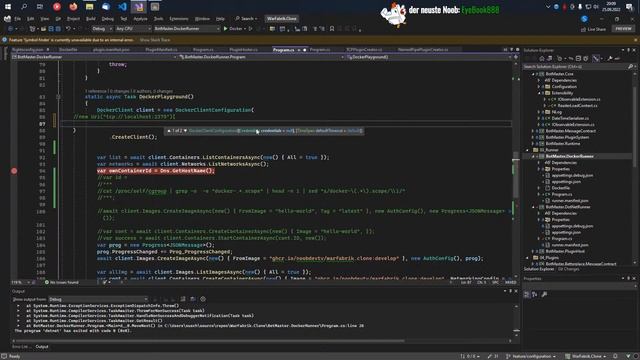Collapse the BotMaster.Core project node
This screenshot has width=640, height=360.
(533, 74)
